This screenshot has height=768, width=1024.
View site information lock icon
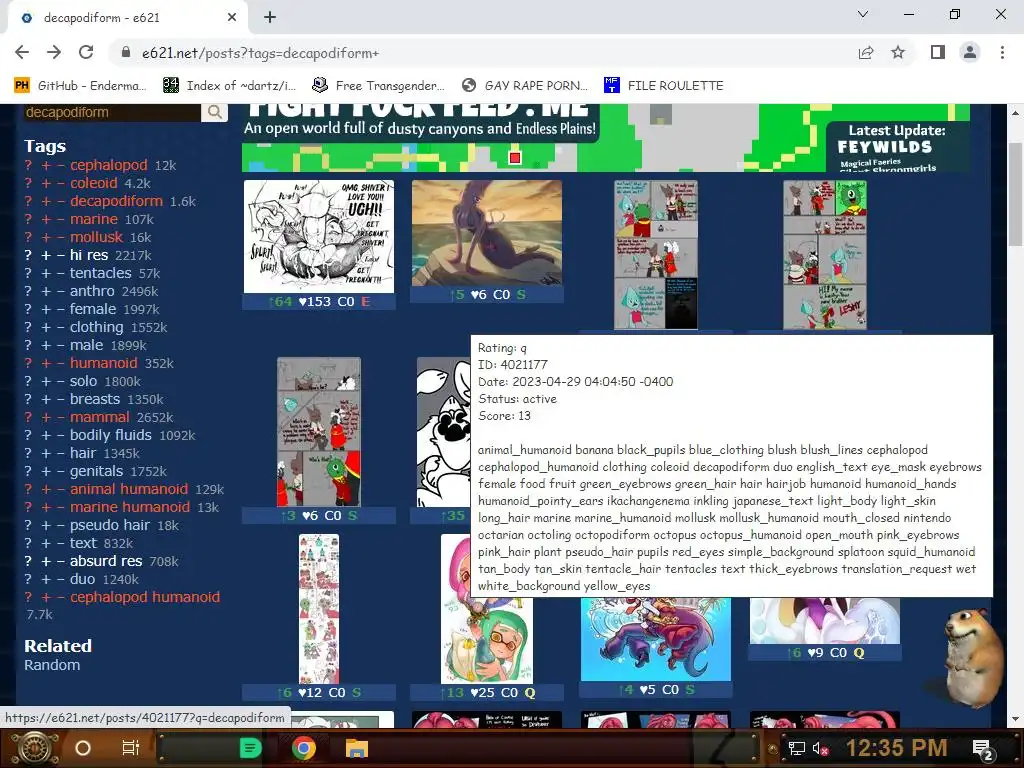pos(126,53)
